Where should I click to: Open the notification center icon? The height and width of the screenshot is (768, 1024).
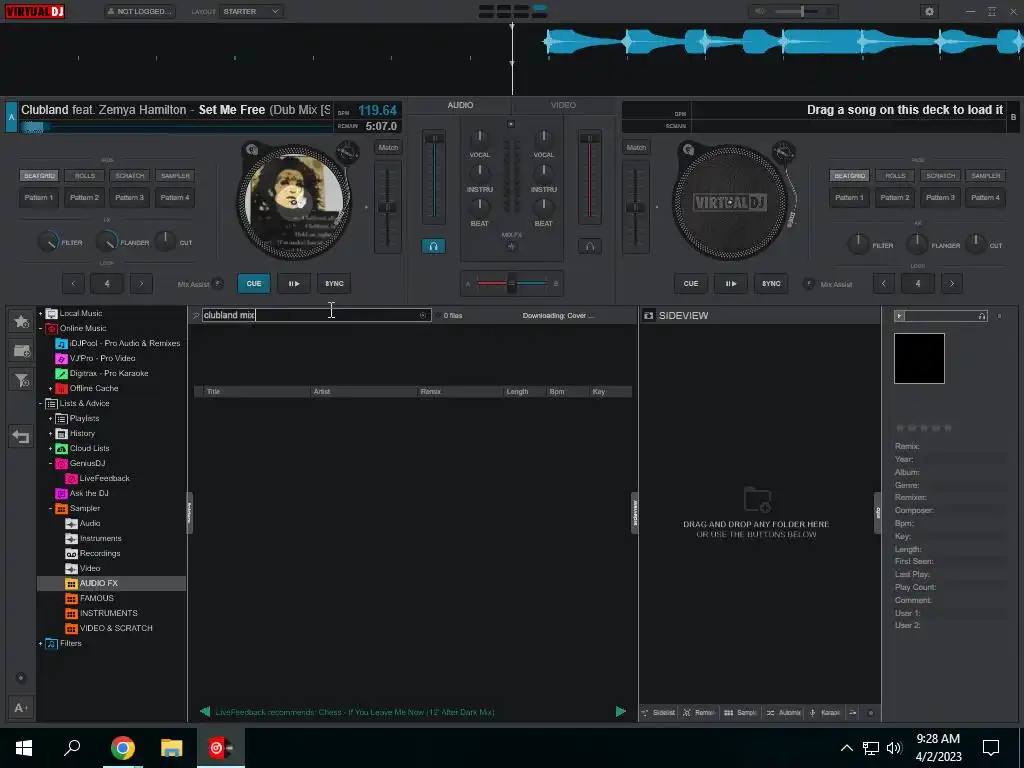[x=991, y=748]
